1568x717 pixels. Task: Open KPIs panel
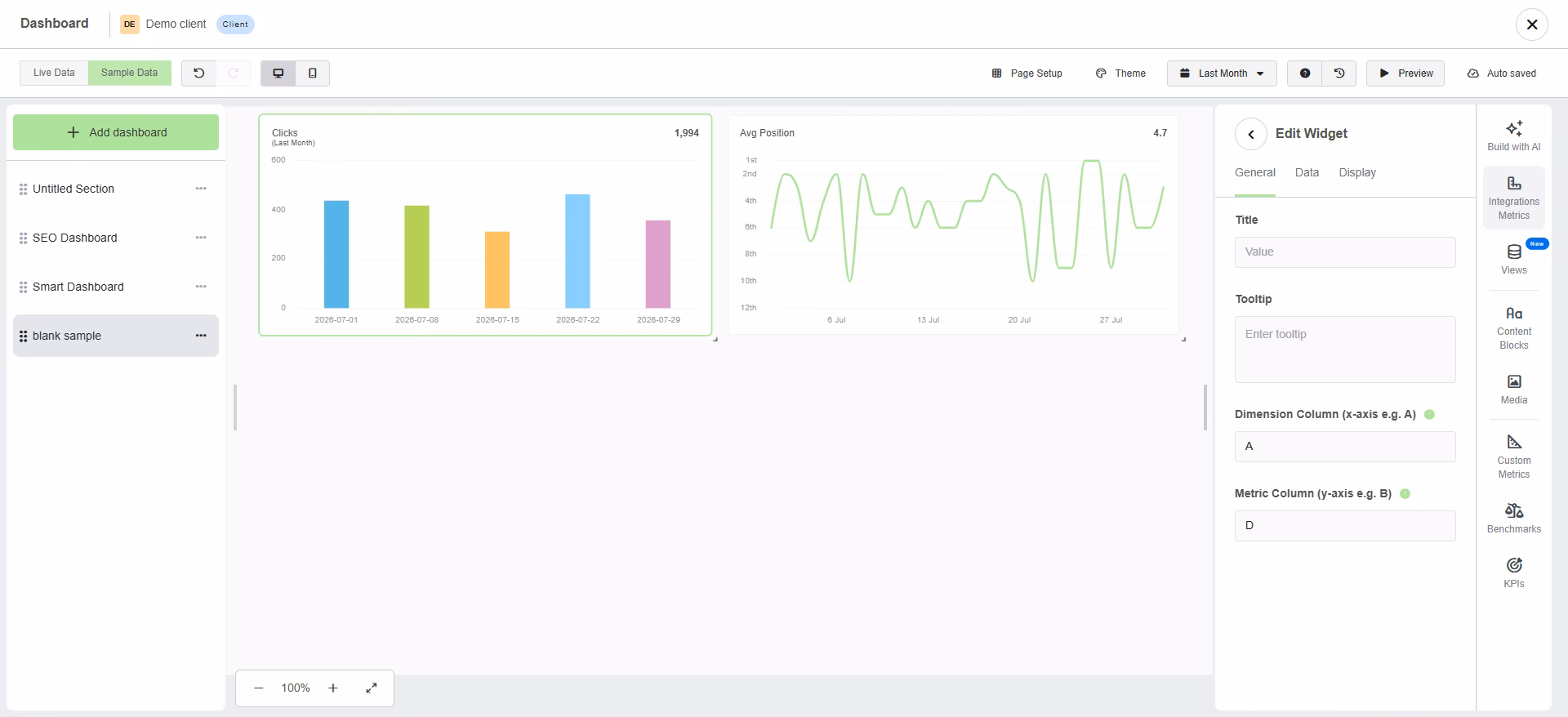[x=1513, y=572]
